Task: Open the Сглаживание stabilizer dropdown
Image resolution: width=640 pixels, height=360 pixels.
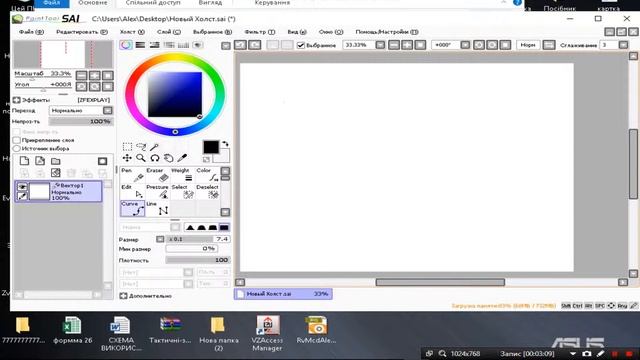Action: point(623,45)
